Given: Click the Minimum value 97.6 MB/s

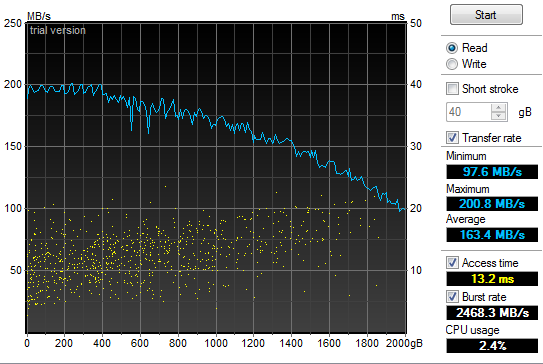Looking at the screenshot, I should click(492, 172).
